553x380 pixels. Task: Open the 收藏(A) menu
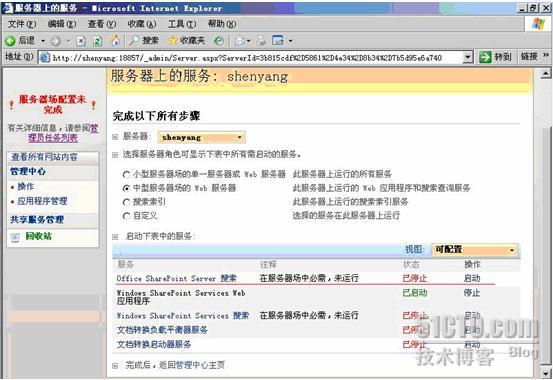[x=142, y=24]
